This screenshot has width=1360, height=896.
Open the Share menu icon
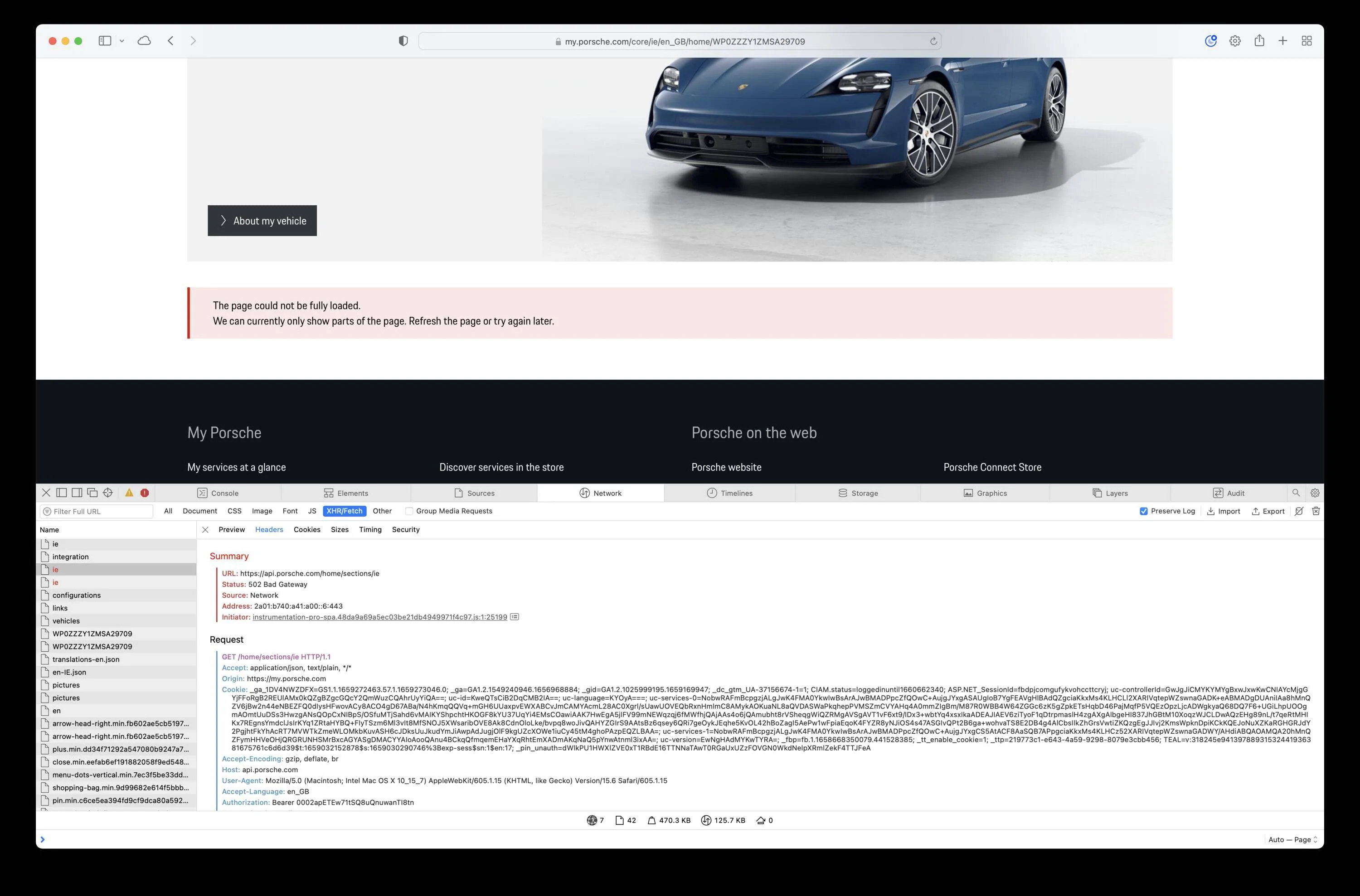1259,40
